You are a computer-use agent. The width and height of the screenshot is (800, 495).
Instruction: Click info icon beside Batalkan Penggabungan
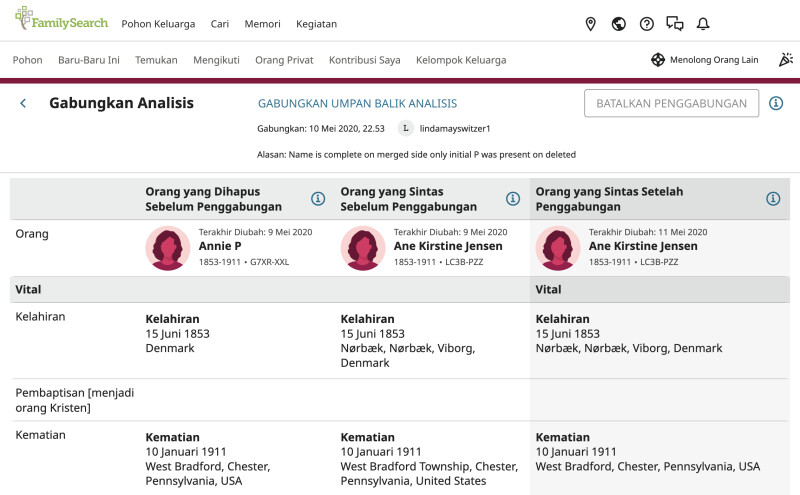776,103
